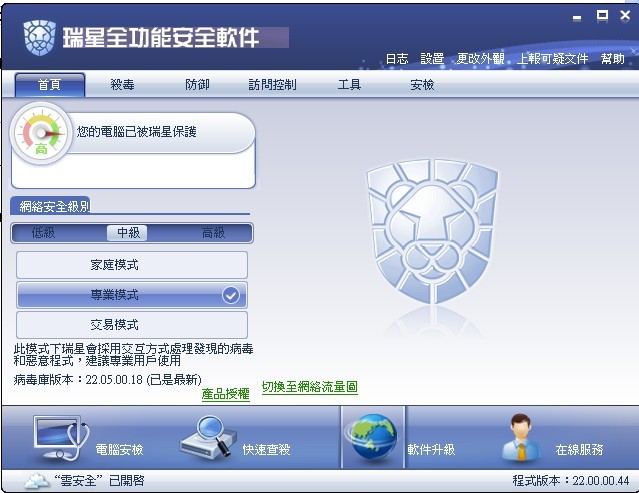639x493 pixels.
Task: Click the 在線服務 label at bottom
Action: (x=579, y=449)
